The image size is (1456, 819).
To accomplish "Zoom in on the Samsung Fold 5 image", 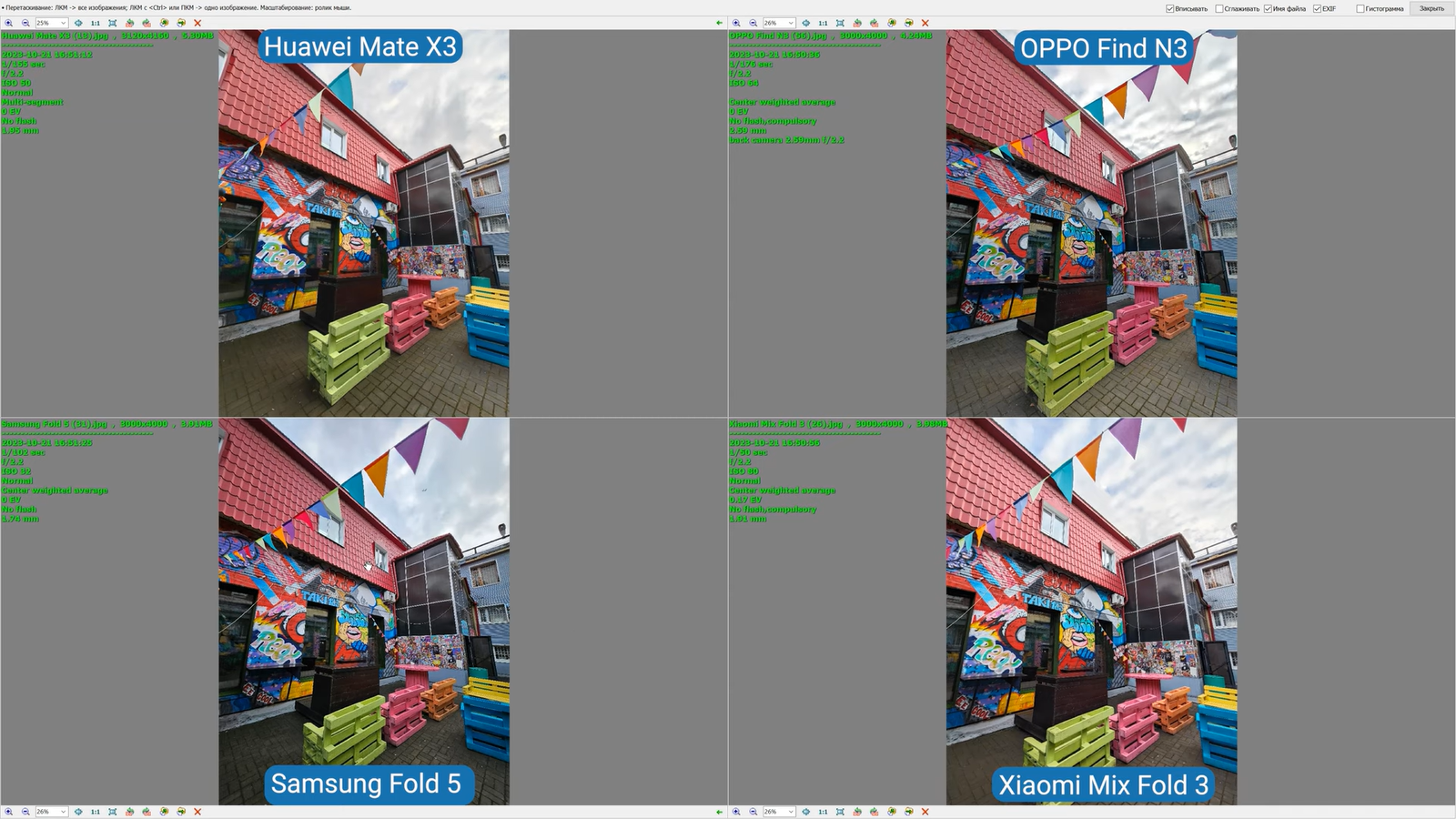I will click(9, 812).
